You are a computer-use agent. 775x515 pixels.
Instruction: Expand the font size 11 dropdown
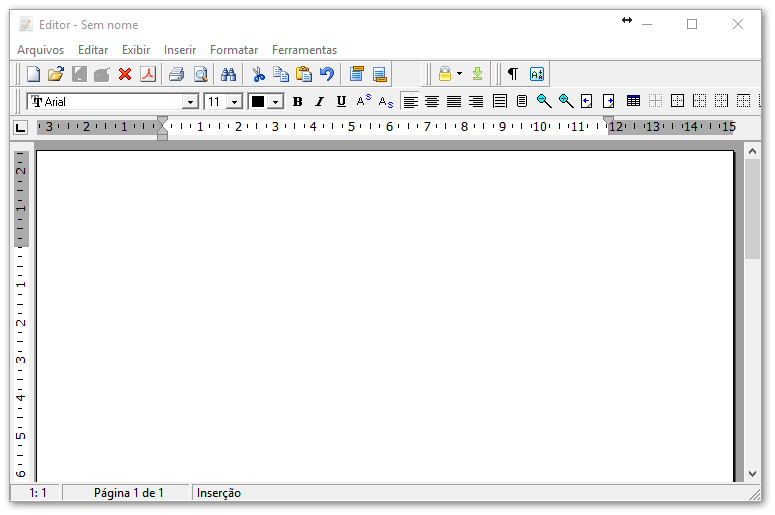tap(235, 102)
